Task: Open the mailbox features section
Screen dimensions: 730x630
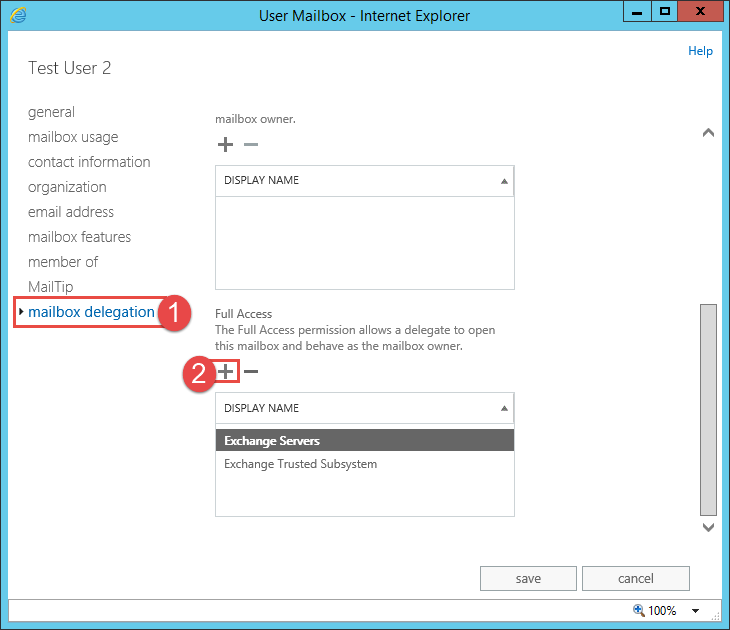Action: pos(80,237)
